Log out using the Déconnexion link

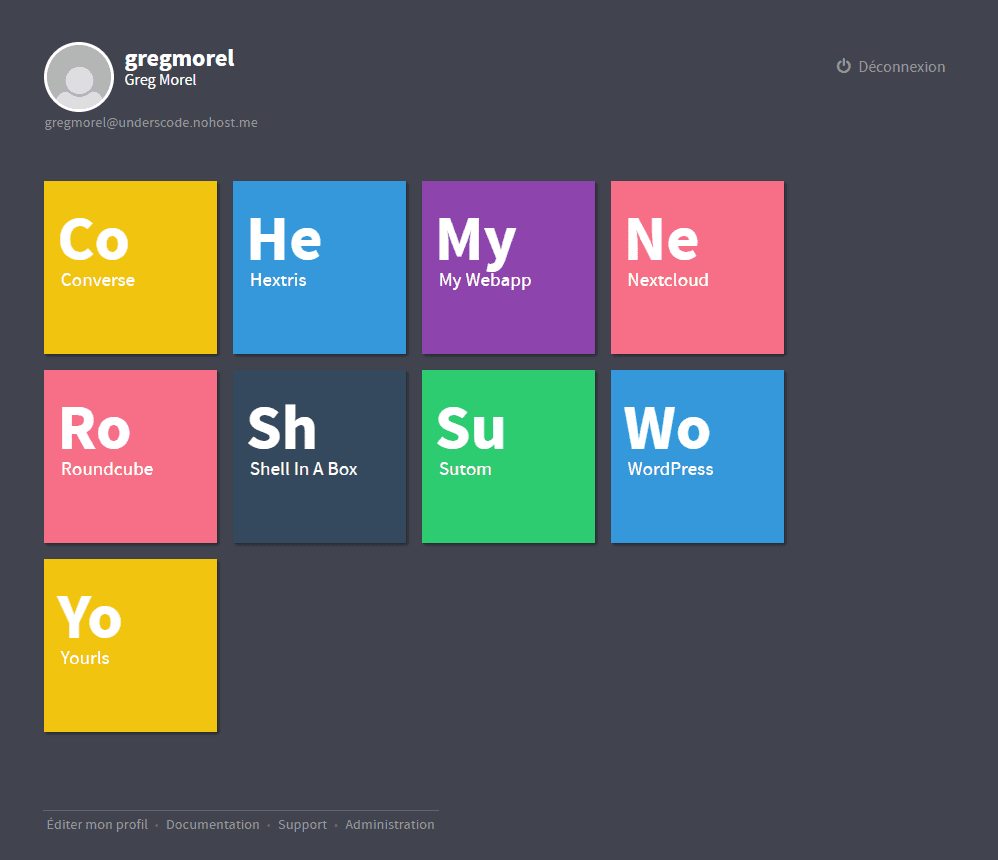pyautogui.click(x=891, y=66)
